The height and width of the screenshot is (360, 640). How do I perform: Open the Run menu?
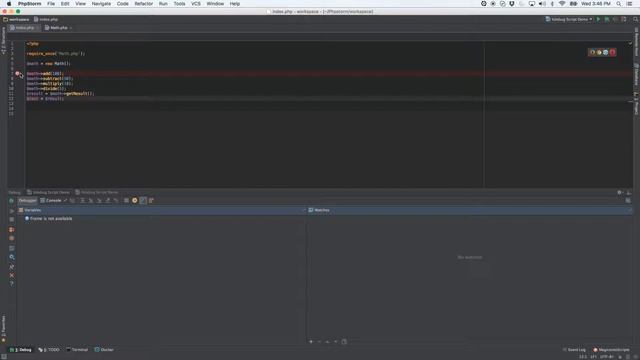[x=163, y=4]
